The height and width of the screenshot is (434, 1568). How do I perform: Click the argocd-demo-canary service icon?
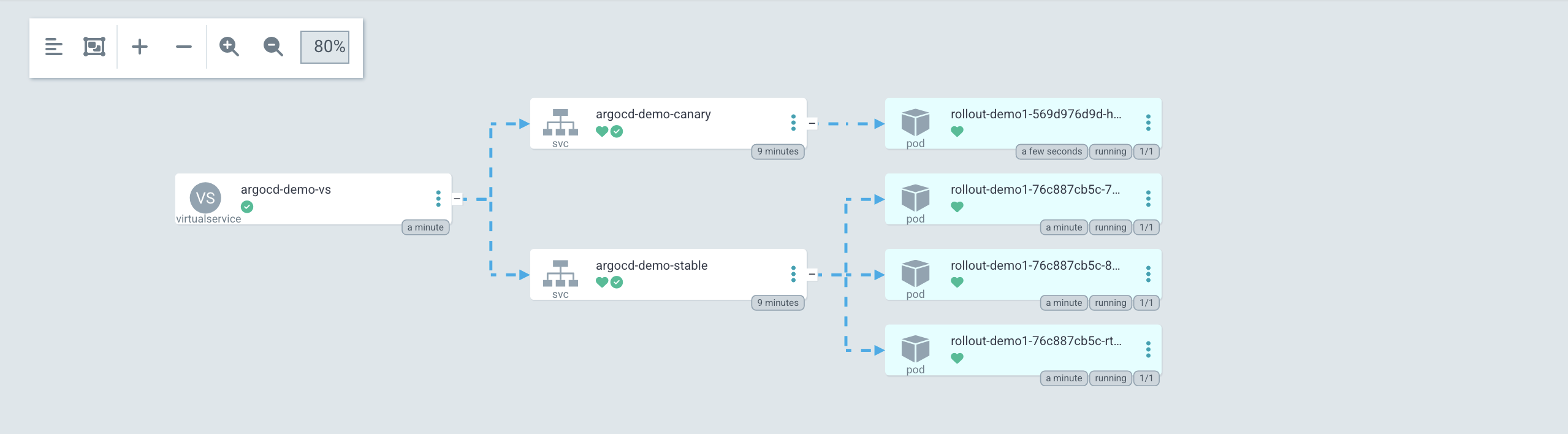pos(560,123)
